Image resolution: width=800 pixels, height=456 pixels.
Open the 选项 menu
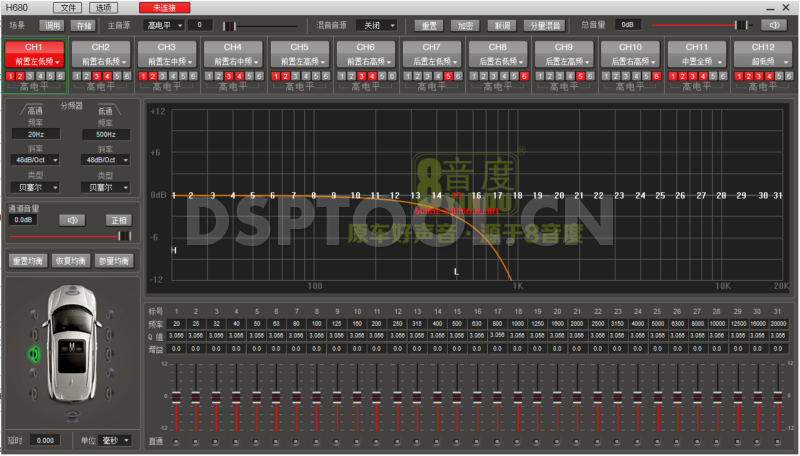click(103, 7)
